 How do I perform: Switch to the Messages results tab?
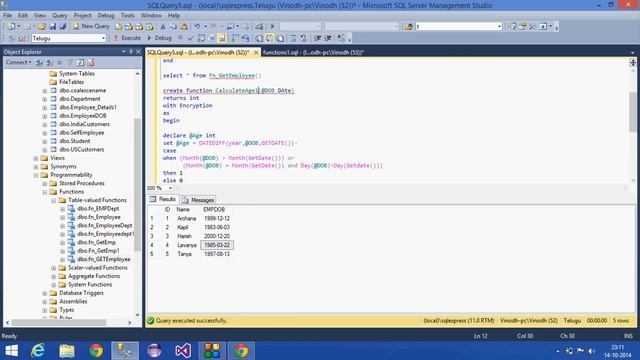pyautogui.click(x=198, y=200)
